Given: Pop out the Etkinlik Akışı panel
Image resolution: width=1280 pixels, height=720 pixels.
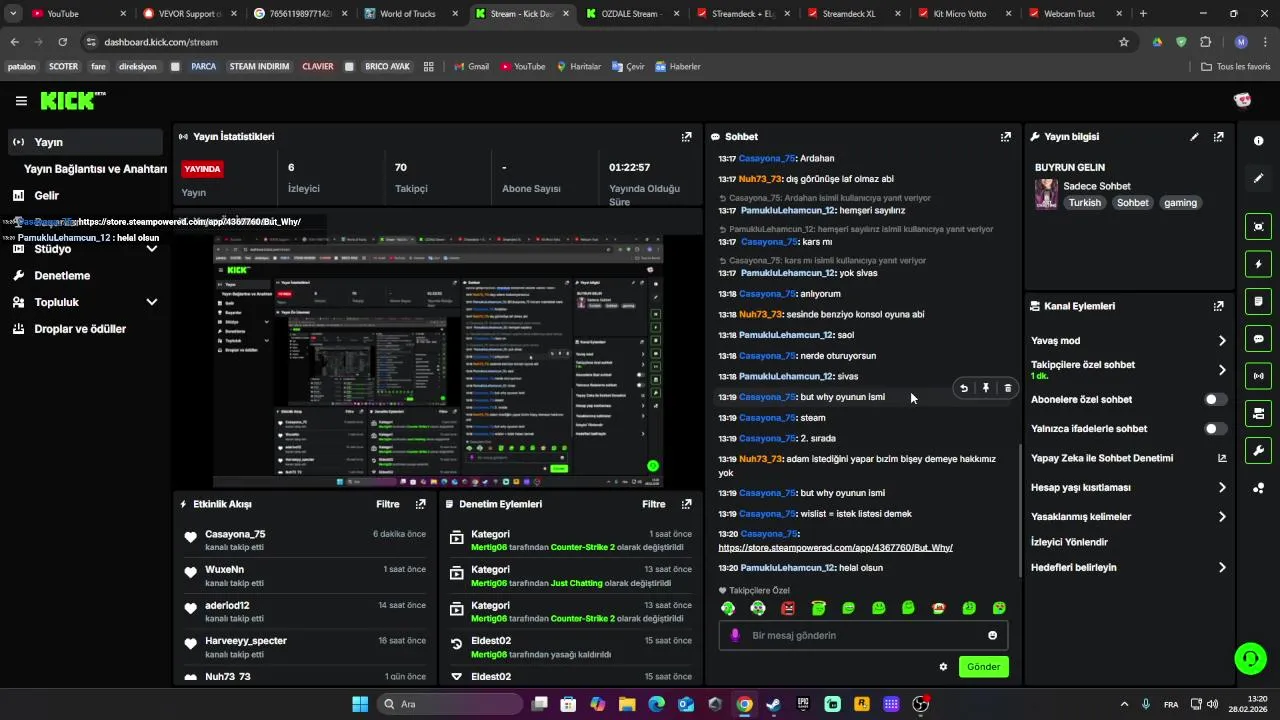Looking at the screenshot, I should tap(420, 504).
